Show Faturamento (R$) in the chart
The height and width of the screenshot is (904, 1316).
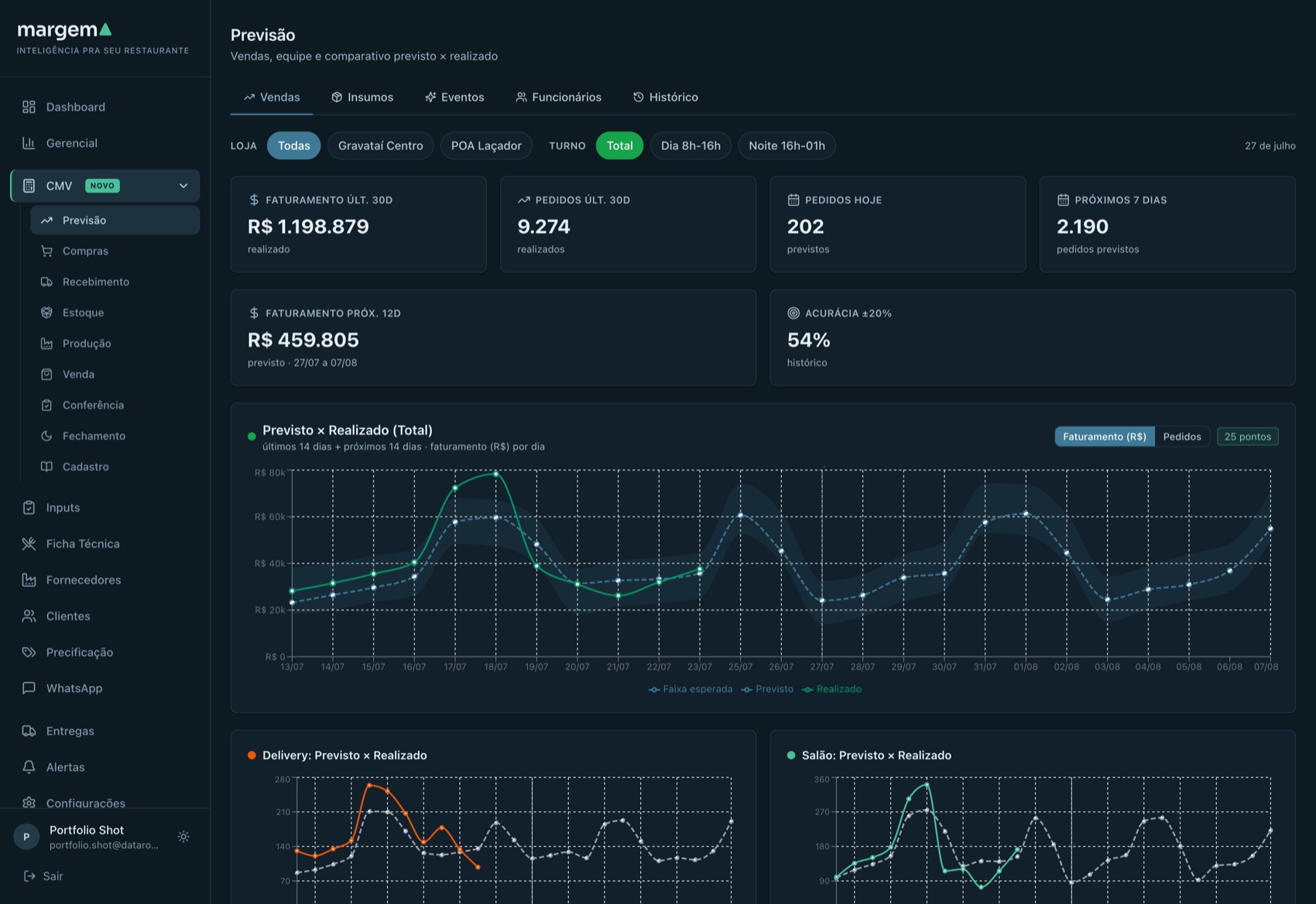click(1105, 437)
